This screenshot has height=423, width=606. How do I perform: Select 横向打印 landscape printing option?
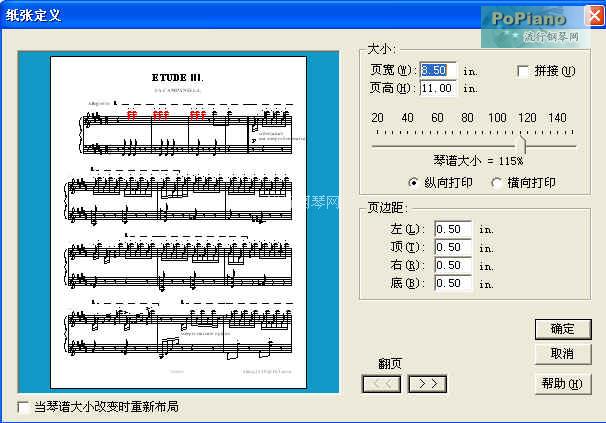coord(498,183)
